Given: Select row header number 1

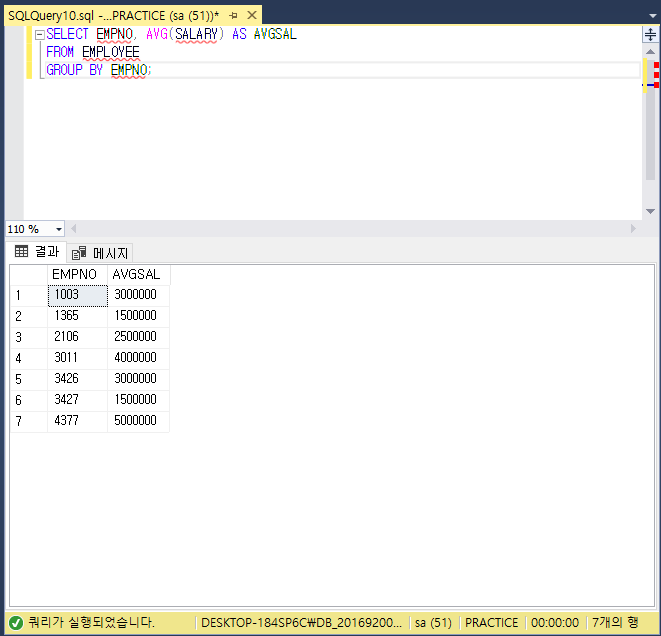Looking at the screenshot, I should (29, 295).
